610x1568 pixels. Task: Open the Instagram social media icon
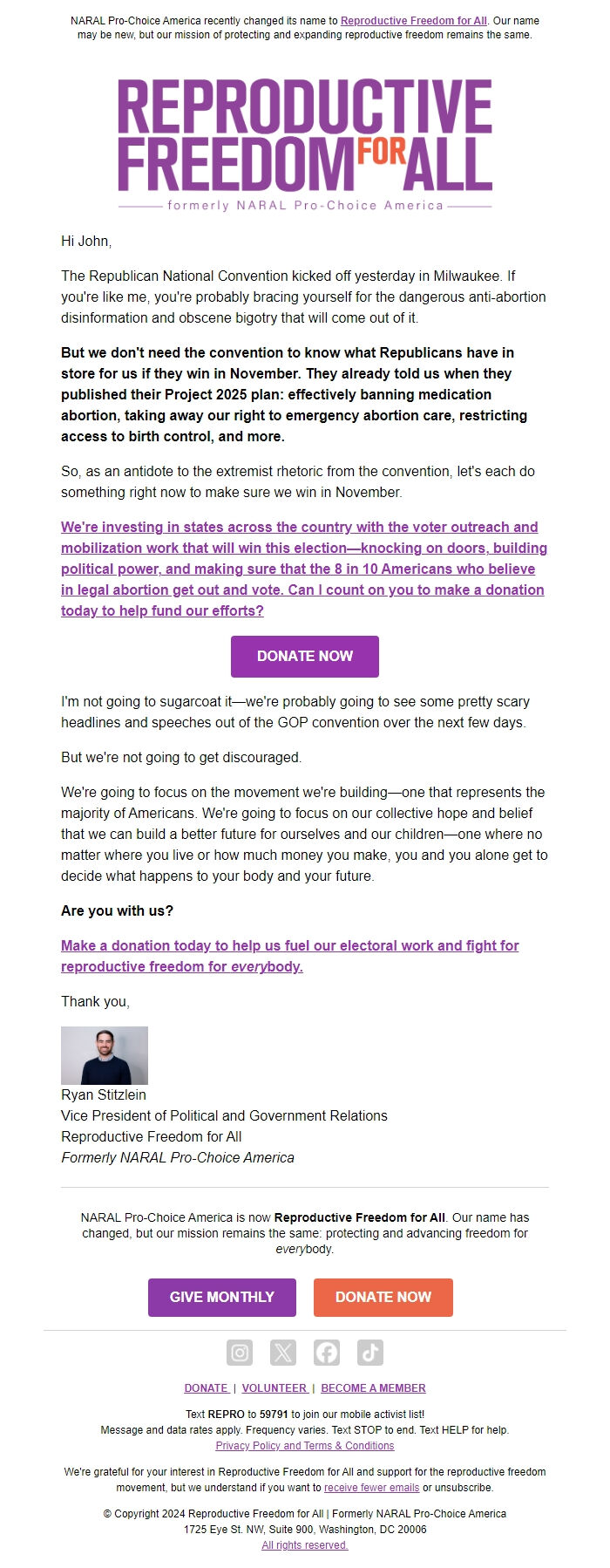tap(239, 1353)
